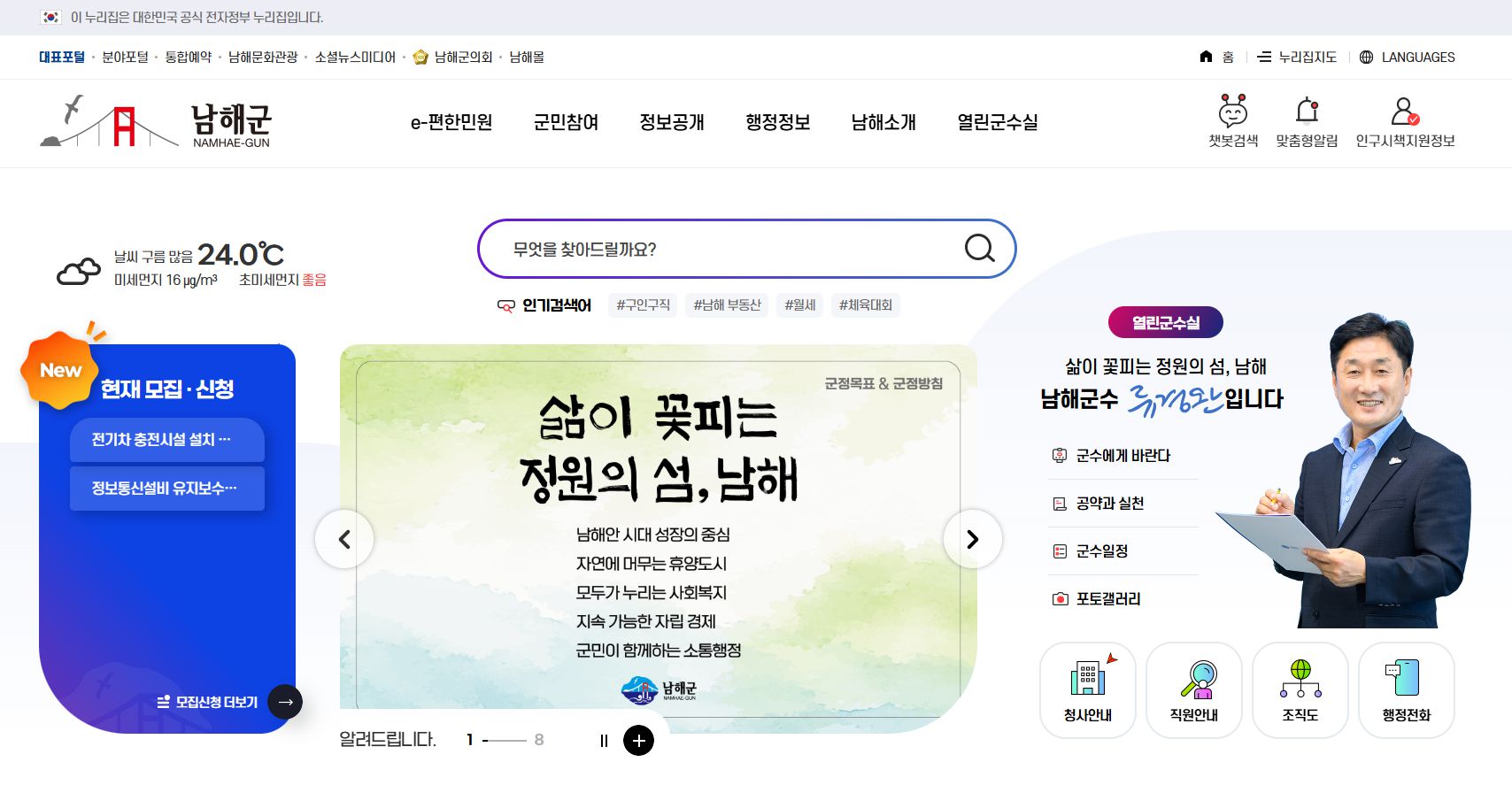Click the 포토갤러리 camera icon
The image size is (1512, 793).
pos(1060,599)
